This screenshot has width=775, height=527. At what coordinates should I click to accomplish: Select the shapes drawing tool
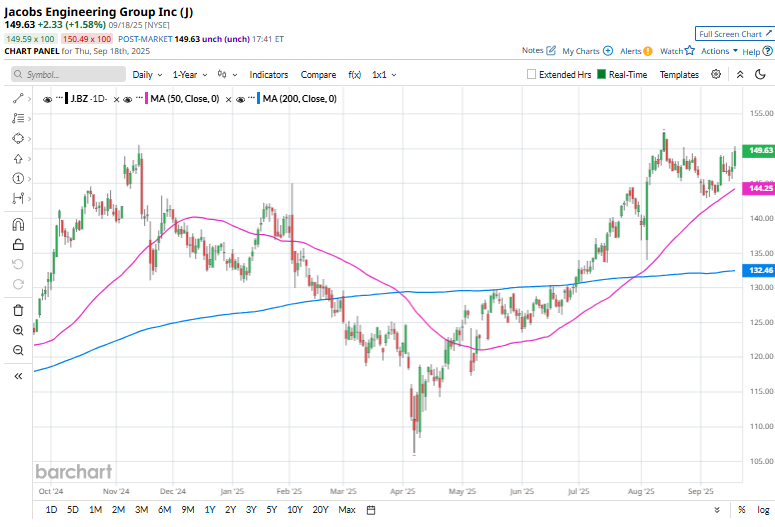[x=18, y=138]
